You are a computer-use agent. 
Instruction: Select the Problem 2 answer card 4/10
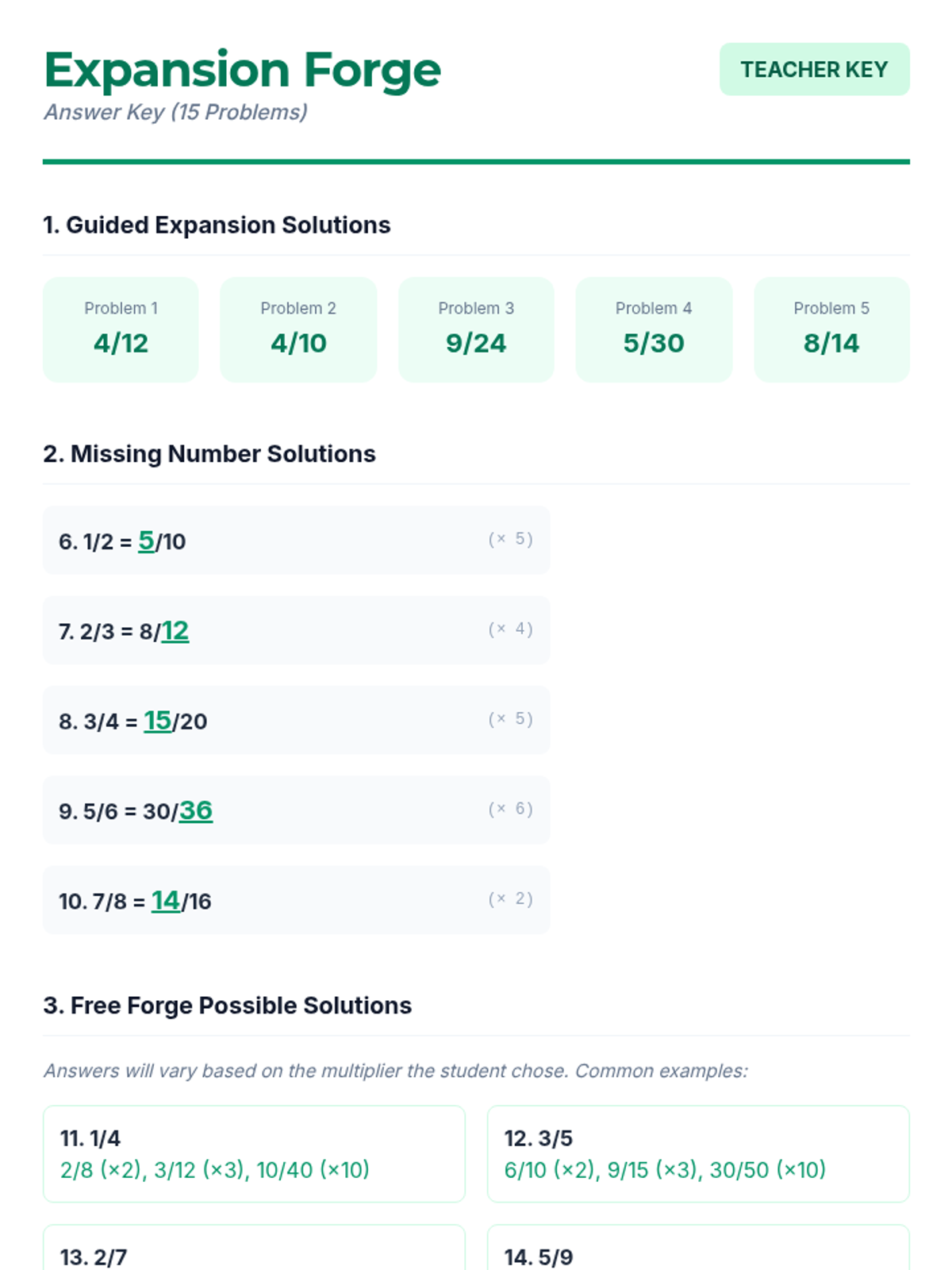click(x=298, y=329)
